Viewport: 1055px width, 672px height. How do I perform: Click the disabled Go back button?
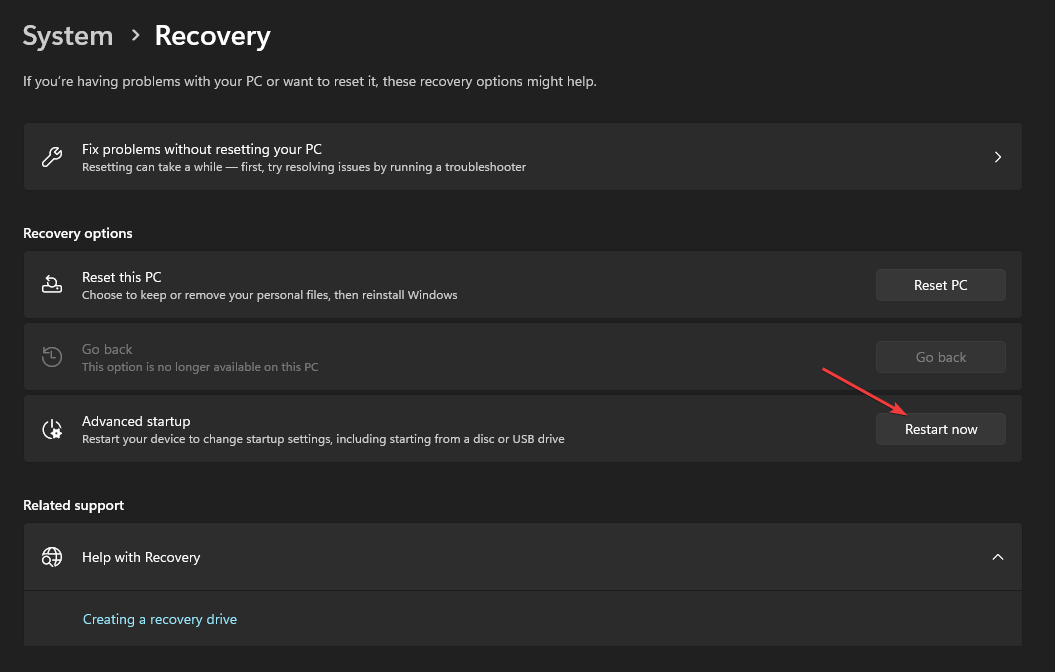point(941,357)
